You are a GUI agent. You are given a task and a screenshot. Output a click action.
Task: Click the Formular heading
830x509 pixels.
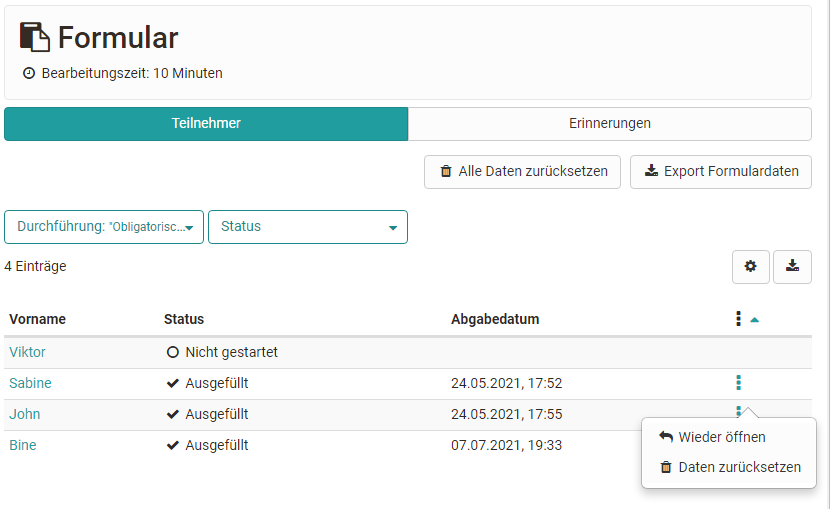point(118,38)
